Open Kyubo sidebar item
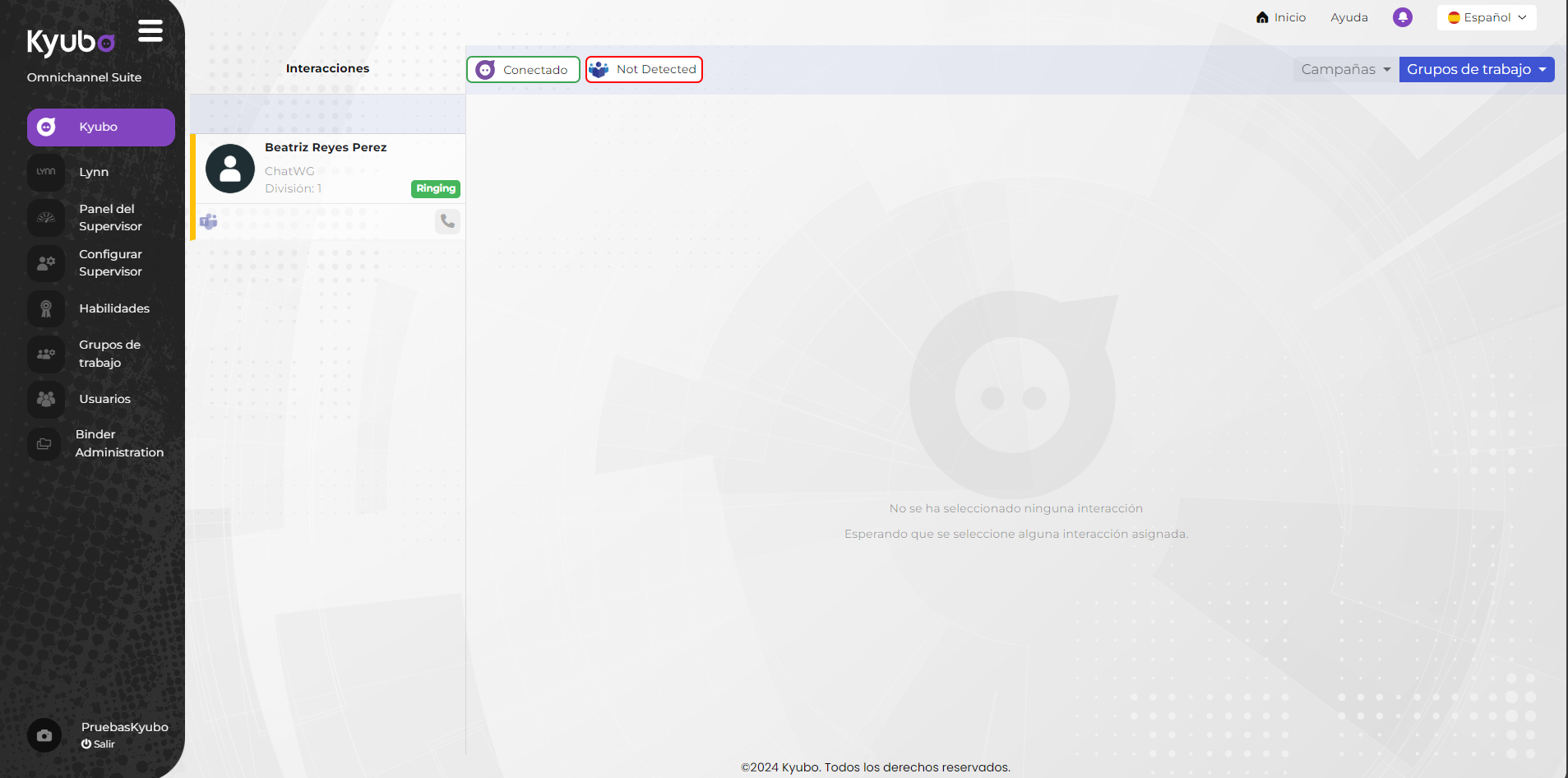The height and width of the screenshot is (778, 1568). point(101,127)
